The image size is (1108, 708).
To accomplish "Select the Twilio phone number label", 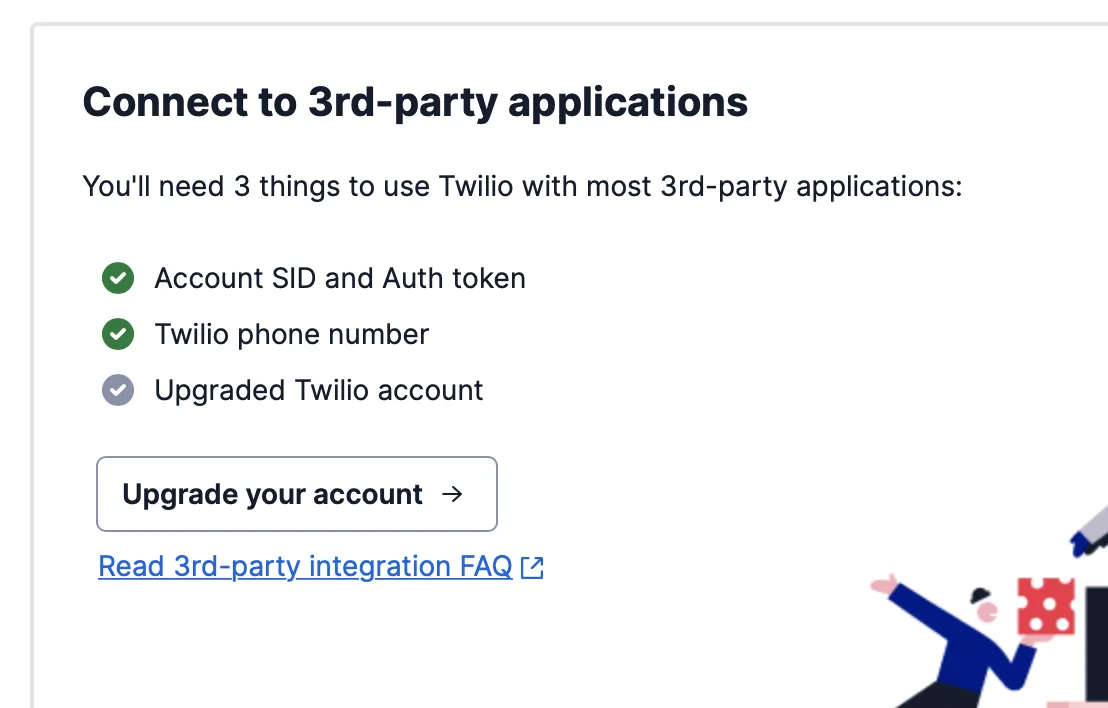I will click(x=292, y=334).
